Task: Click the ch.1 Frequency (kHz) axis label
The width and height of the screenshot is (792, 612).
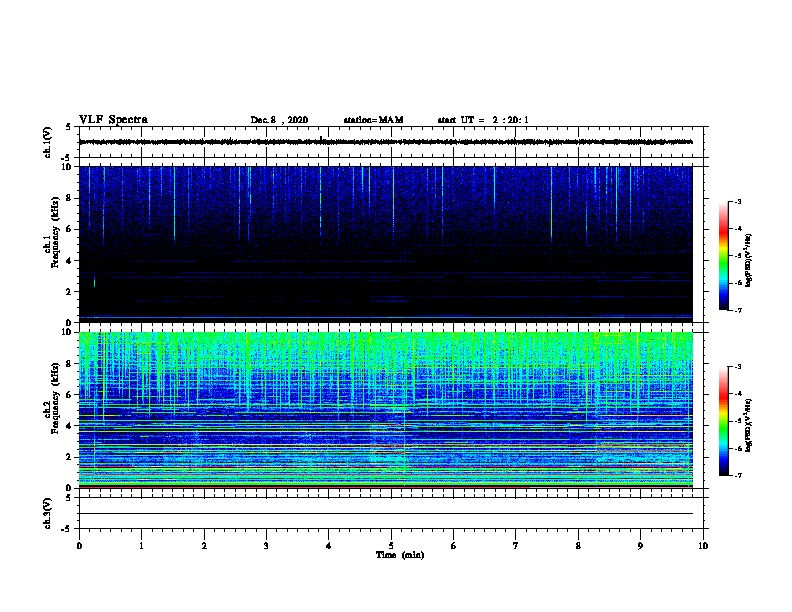Action: (x=51, y=232)
